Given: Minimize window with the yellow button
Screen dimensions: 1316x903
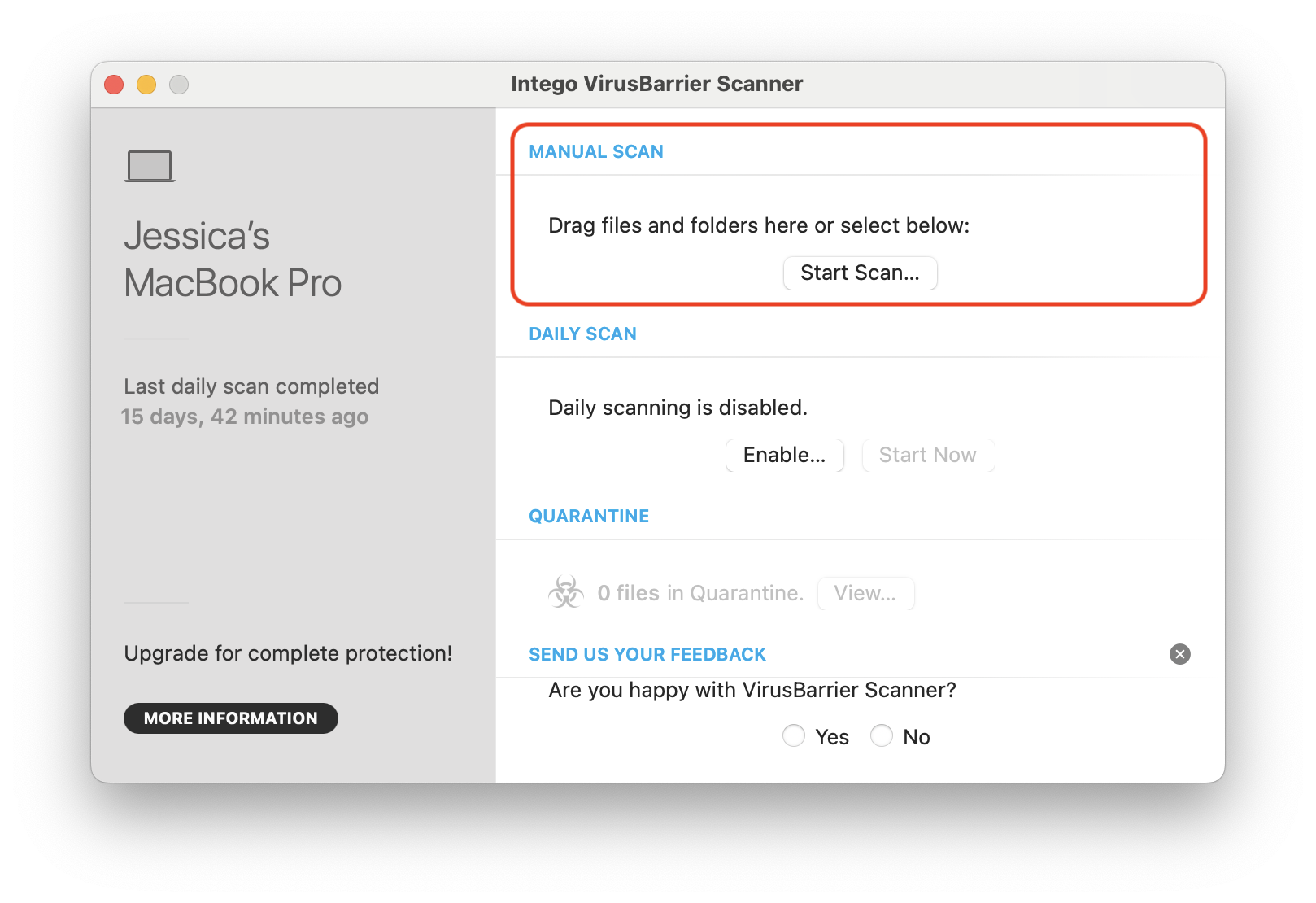Looking at the screenshot, I should point(146,85).
